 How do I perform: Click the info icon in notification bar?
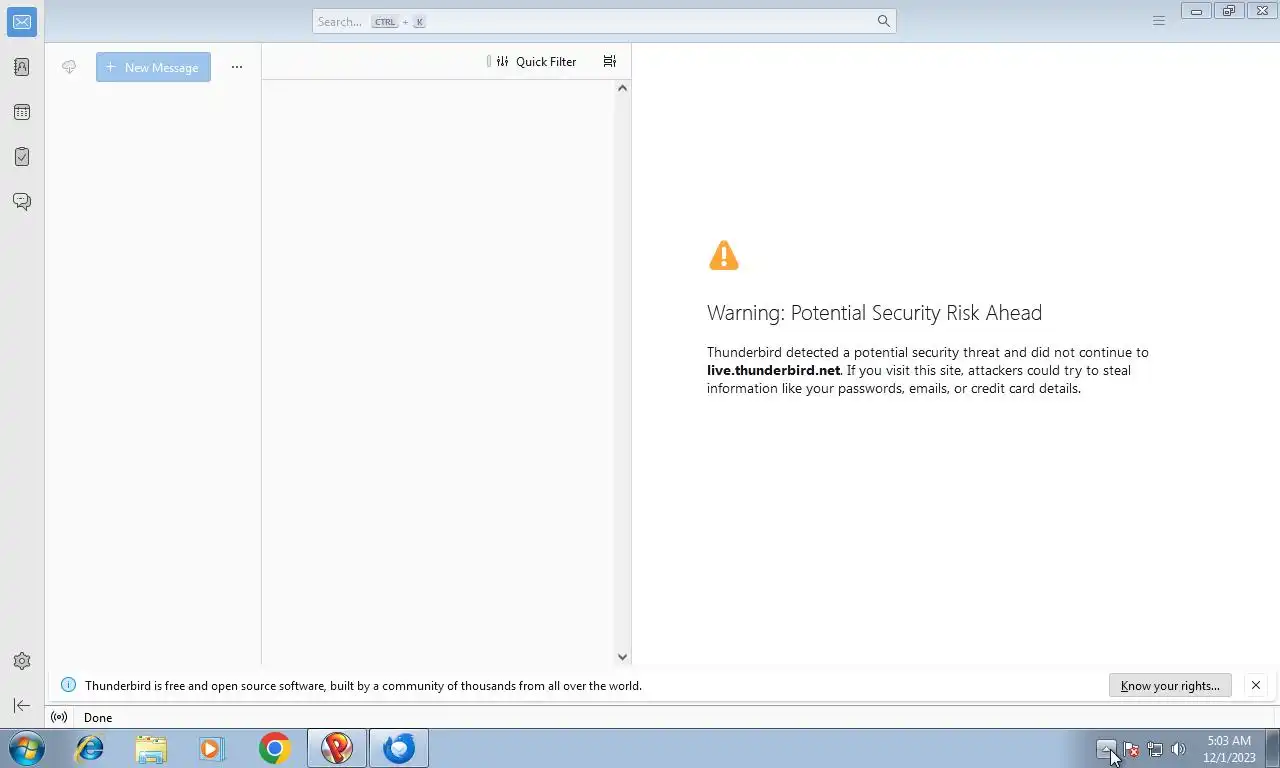pos(68,685)
